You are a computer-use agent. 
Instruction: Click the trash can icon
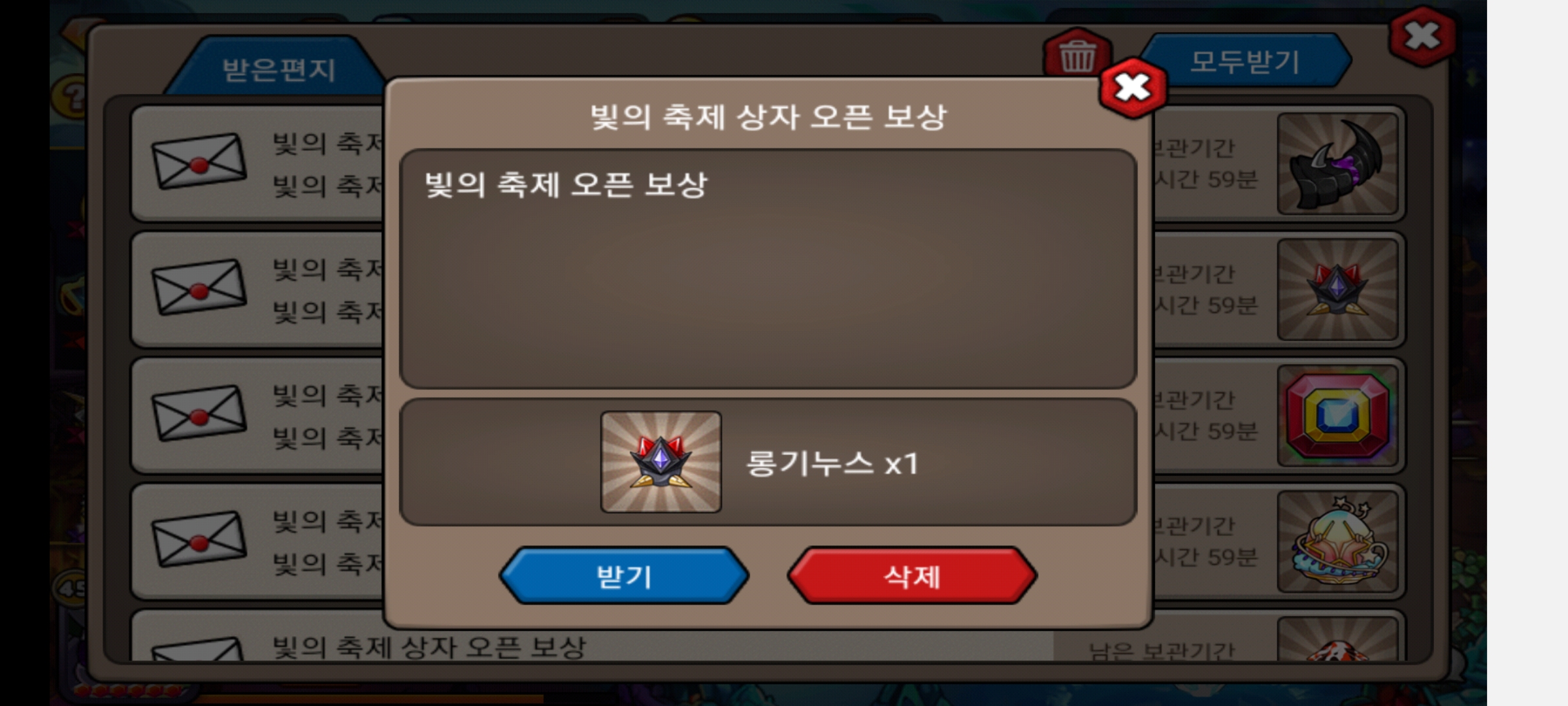click(1077, 56)
